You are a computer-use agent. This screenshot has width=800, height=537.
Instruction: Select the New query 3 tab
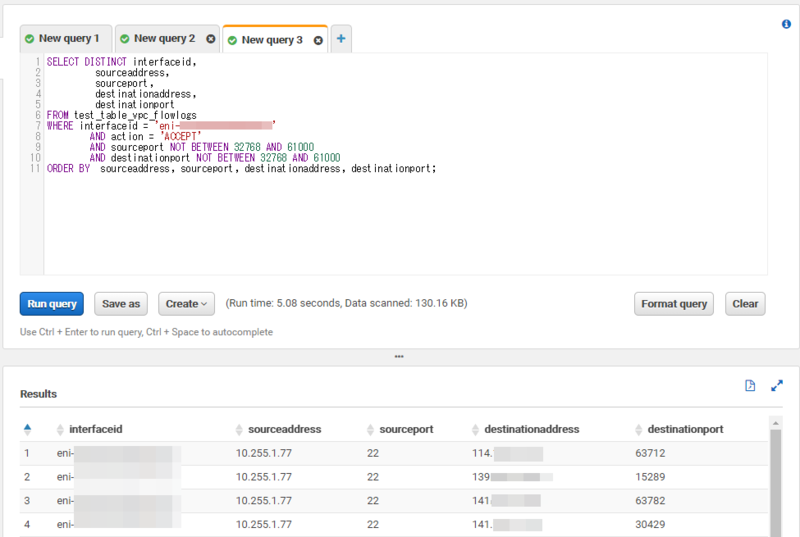tap(272, 40)
